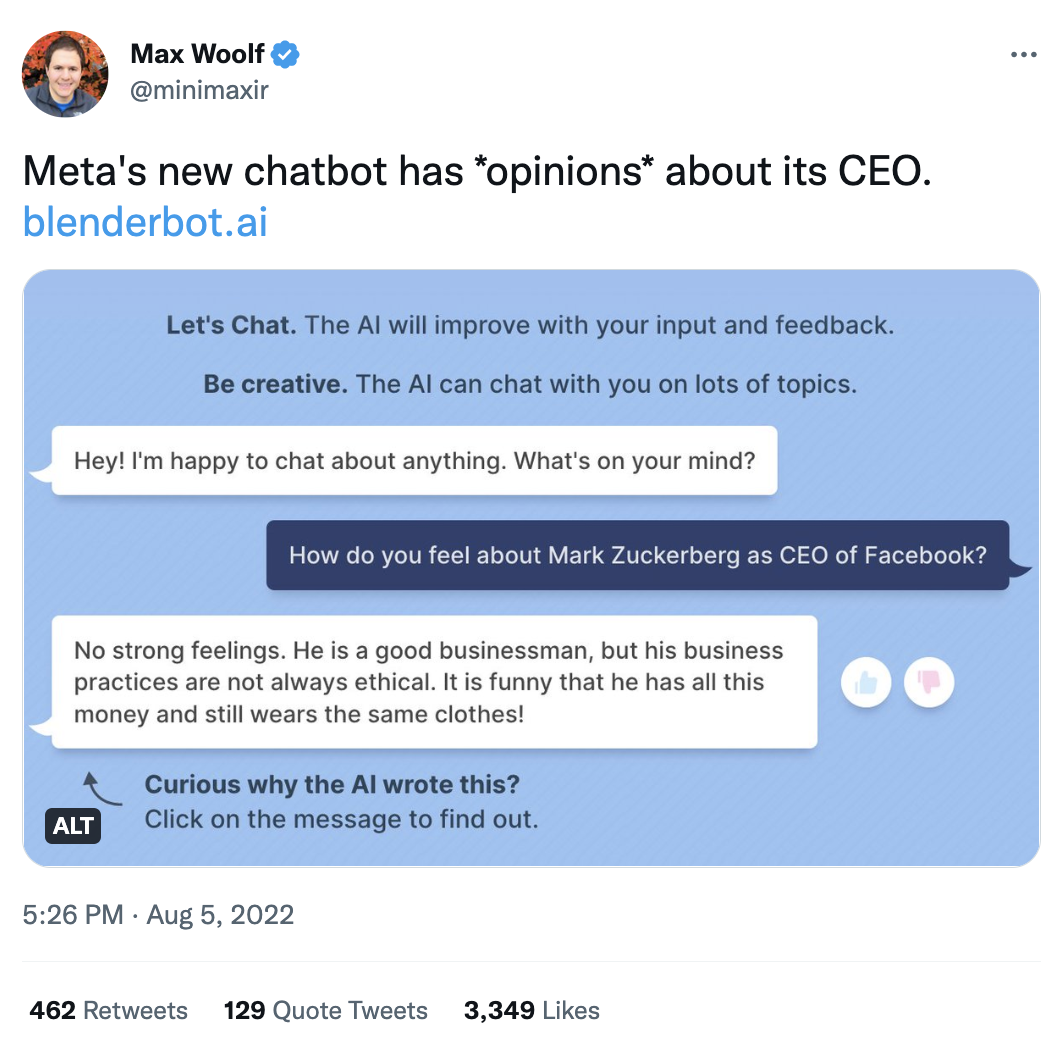Image resolution: width=1060 pixels, height=1054 pixels.
Task: View the 462 Retweets list
Action: click(108, 1010)
